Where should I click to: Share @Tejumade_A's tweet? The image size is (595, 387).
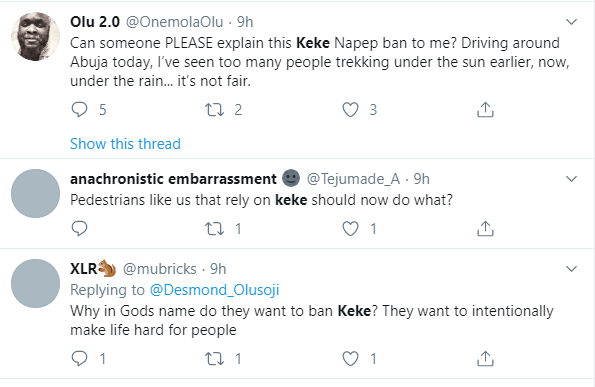pyautogui.click(x=485, y=228)
